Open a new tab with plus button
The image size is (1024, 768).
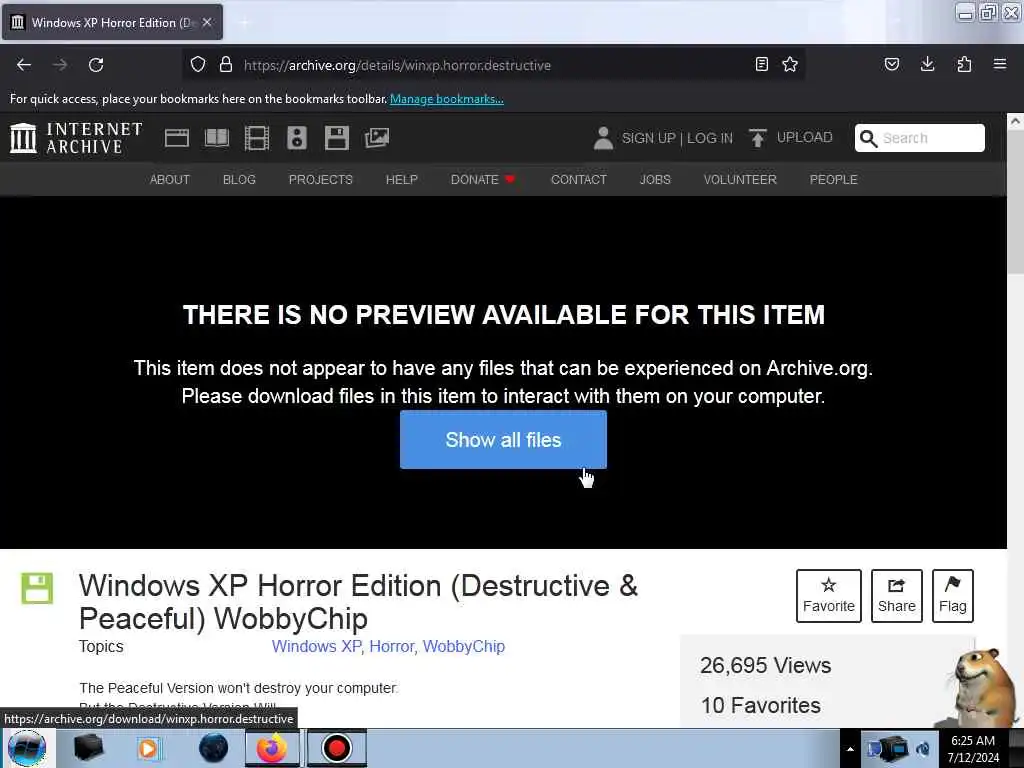click(244, 23)
